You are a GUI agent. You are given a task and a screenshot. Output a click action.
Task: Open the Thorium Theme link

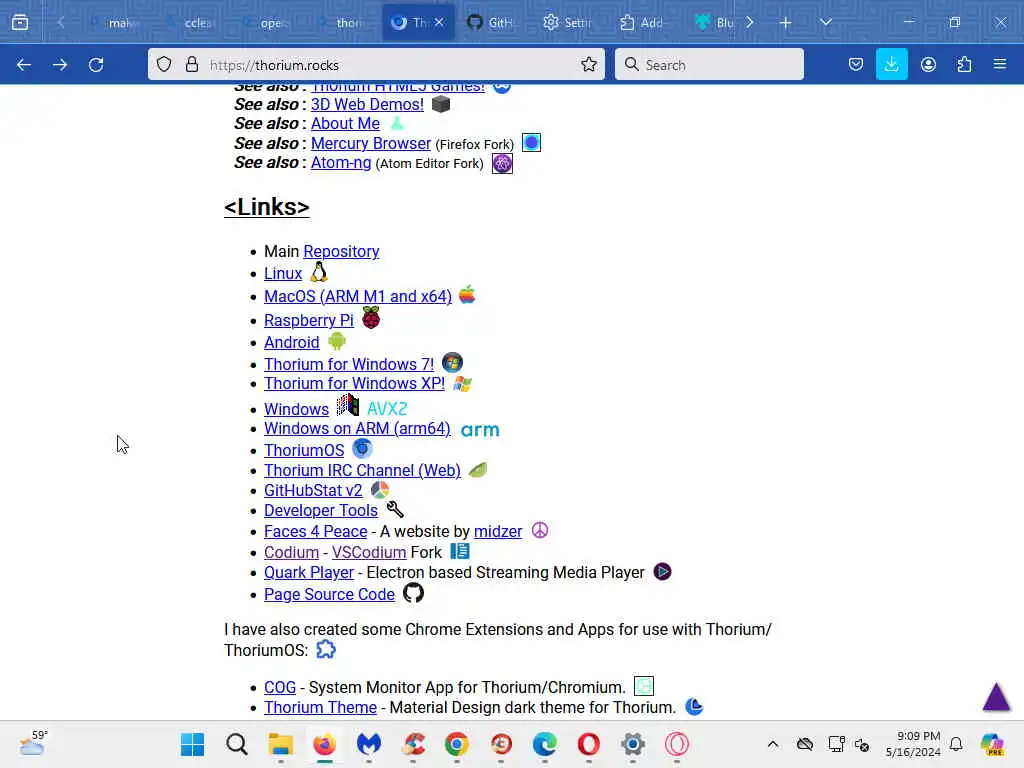coord(320,707)
